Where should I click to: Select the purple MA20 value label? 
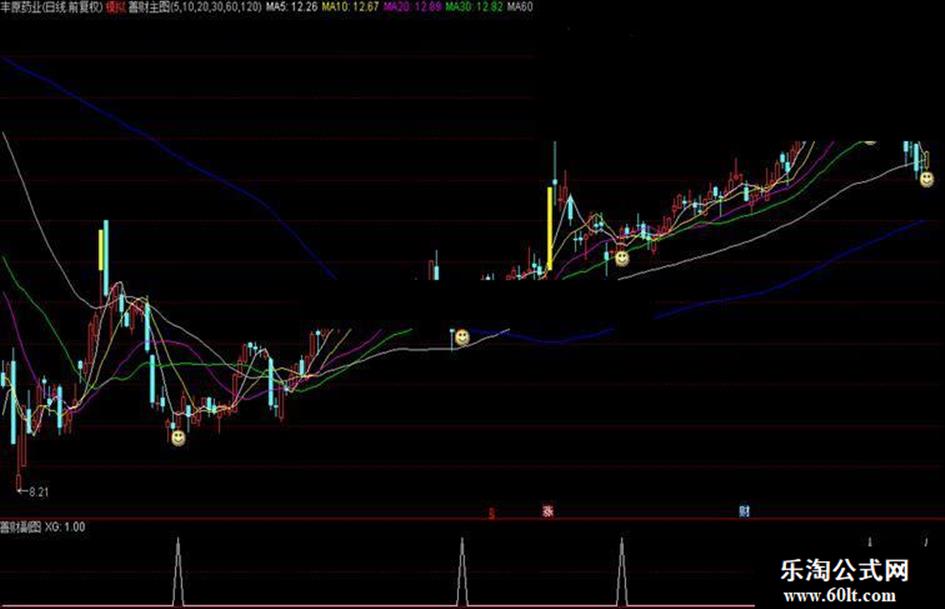point(412,7)
